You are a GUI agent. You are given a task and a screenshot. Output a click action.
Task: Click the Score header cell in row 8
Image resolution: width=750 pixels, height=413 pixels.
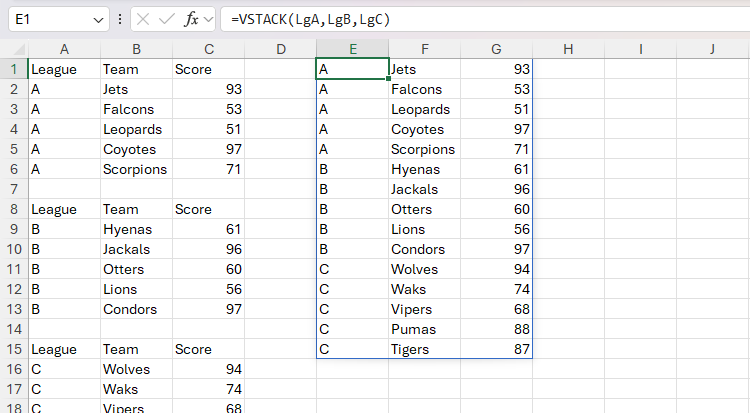point(208,209)
